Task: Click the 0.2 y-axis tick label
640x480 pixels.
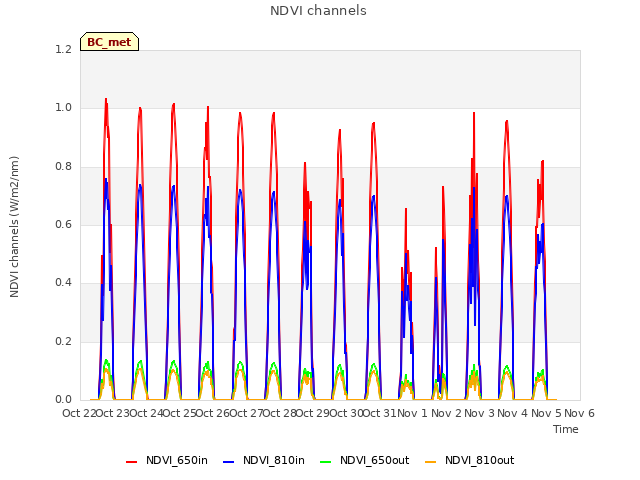Action: 63,342
